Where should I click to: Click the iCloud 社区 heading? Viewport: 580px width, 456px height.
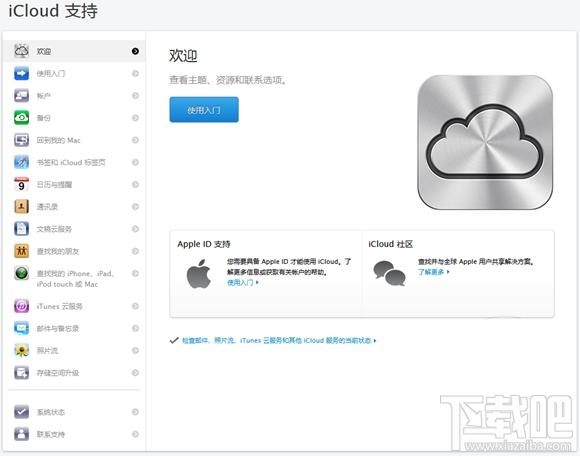(390, 244)
